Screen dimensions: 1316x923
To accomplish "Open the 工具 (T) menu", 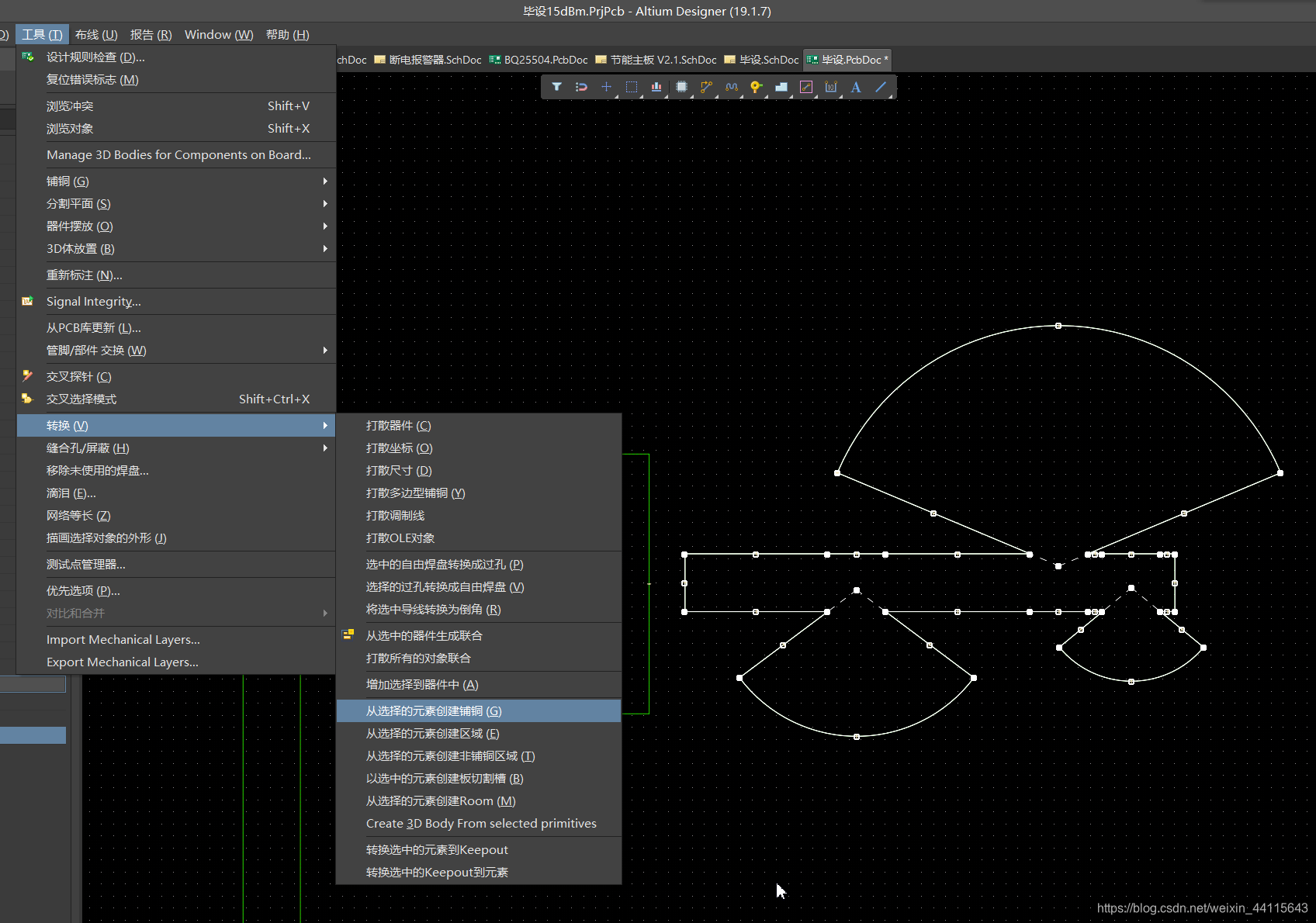I will 42,34.
